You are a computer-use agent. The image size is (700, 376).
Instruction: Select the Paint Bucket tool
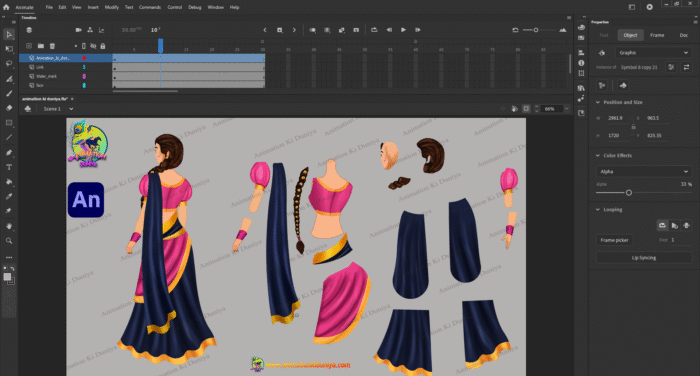(9, 182)
